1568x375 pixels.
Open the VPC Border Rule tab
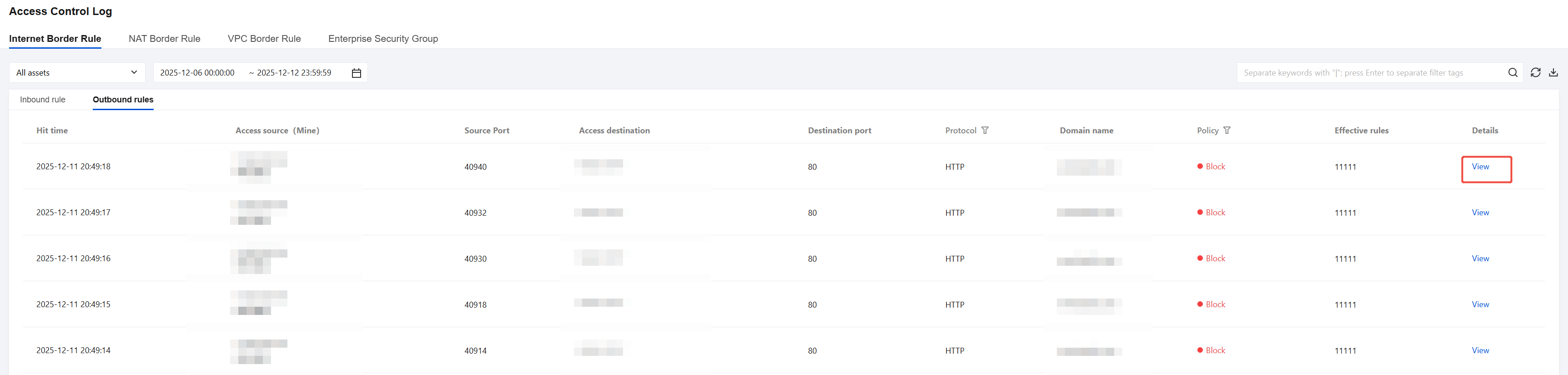[x=264, y=38]
